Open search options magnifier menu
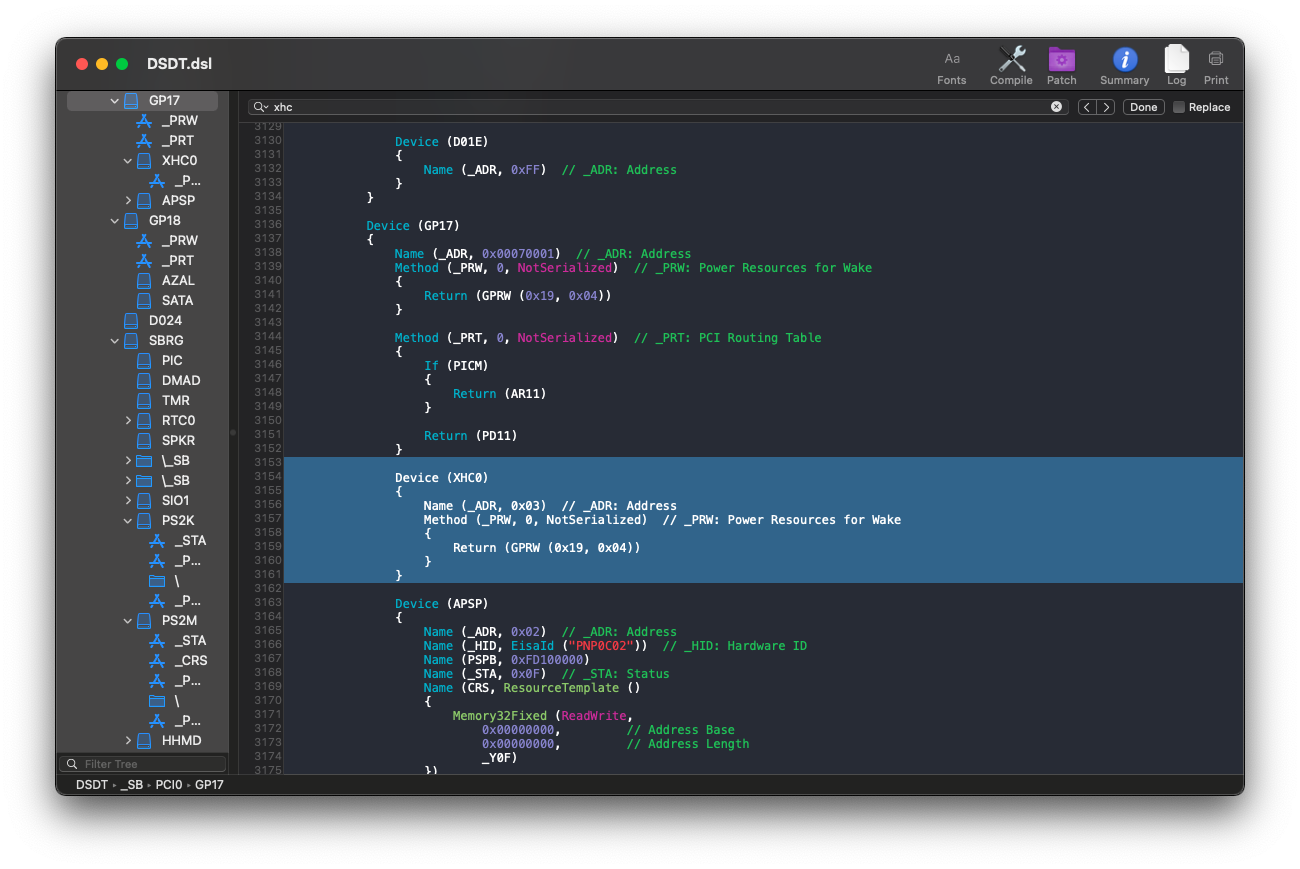This screenshot has width=1300, height=869. pyautogui.click(x=260, y=107)
